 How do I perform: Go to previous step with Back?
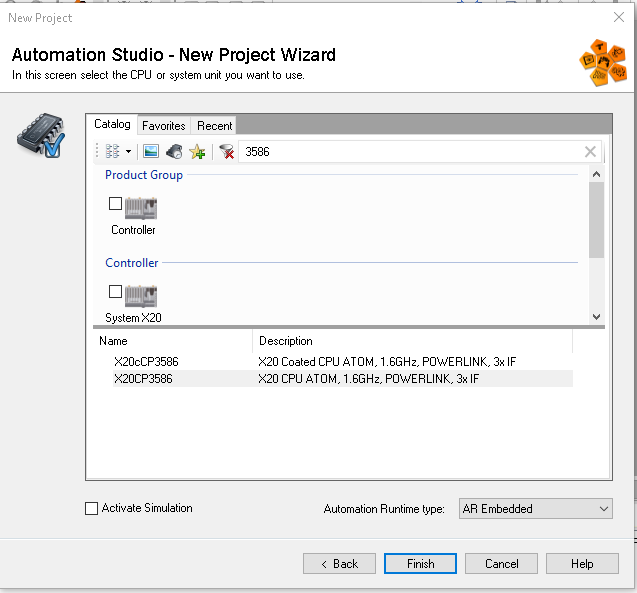(x=339, y=563)
